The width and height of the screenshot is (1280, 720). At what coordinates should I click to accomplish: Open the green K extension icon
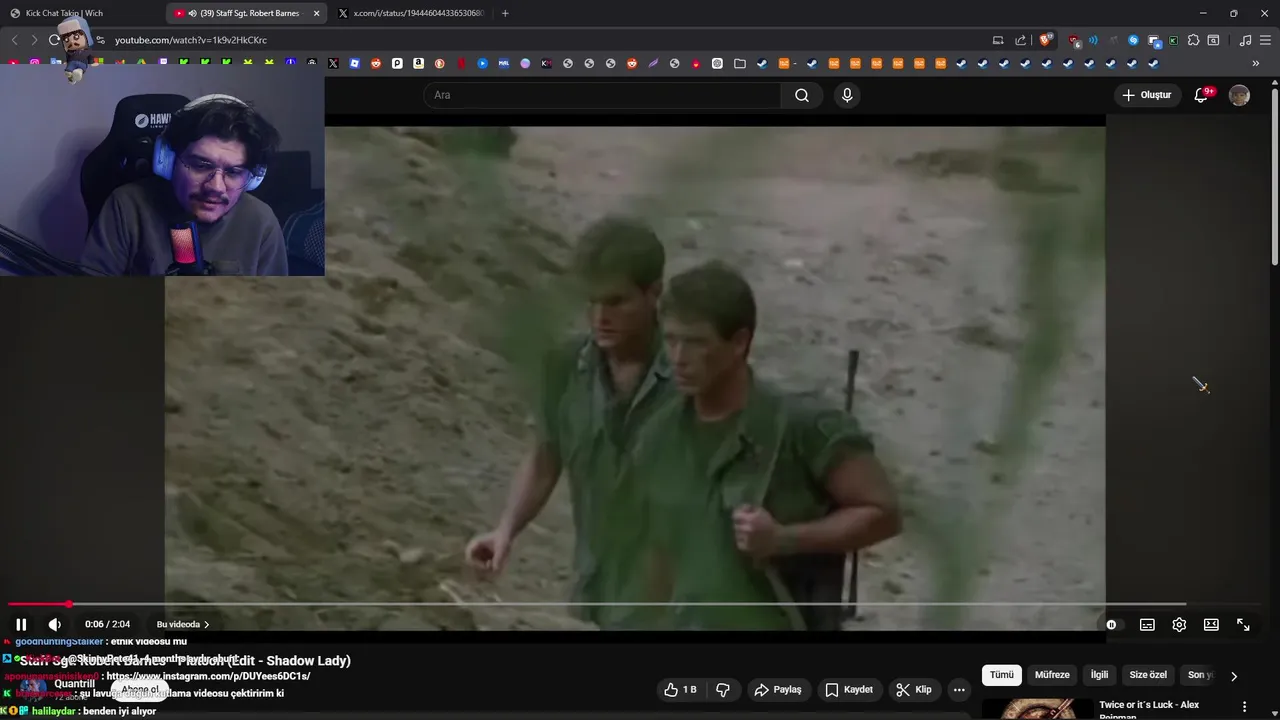(1173, 40)
